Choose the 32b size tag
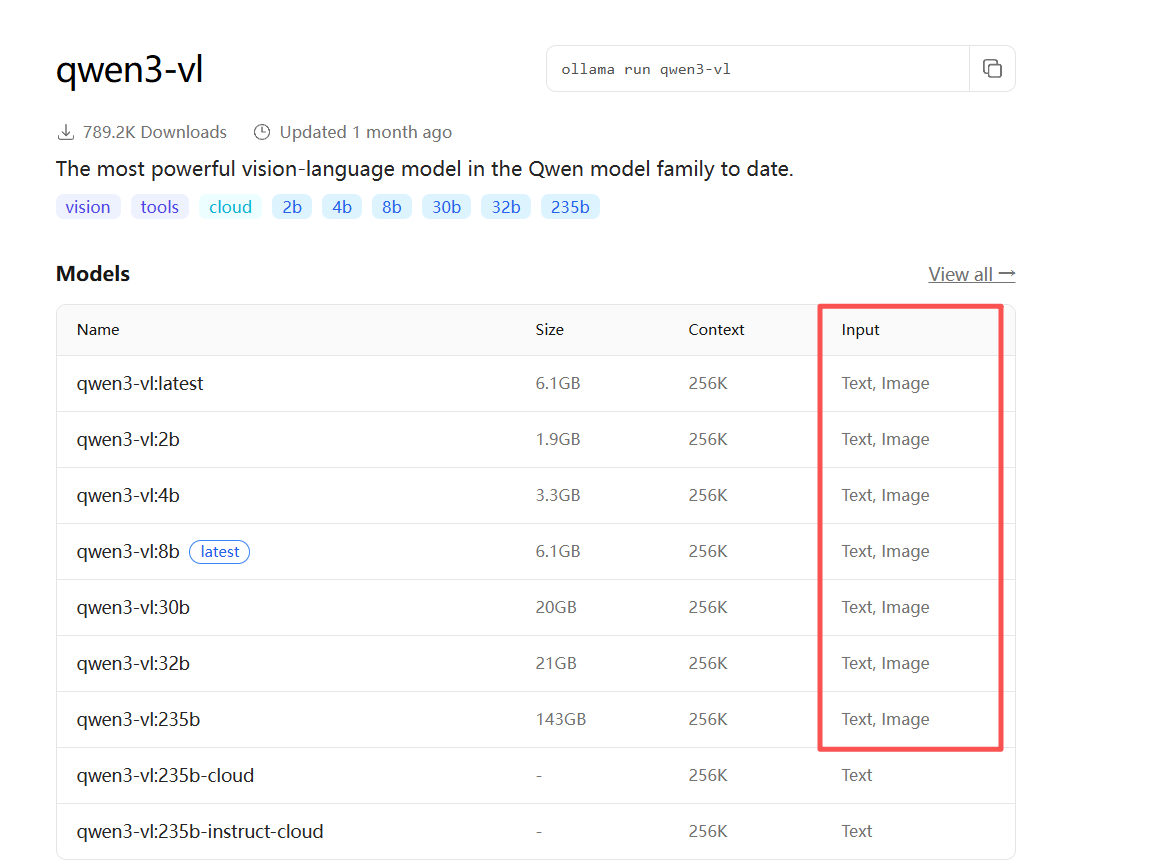Screen dimensions: 1156x866 pyautogui.click(x=506, y=207)
